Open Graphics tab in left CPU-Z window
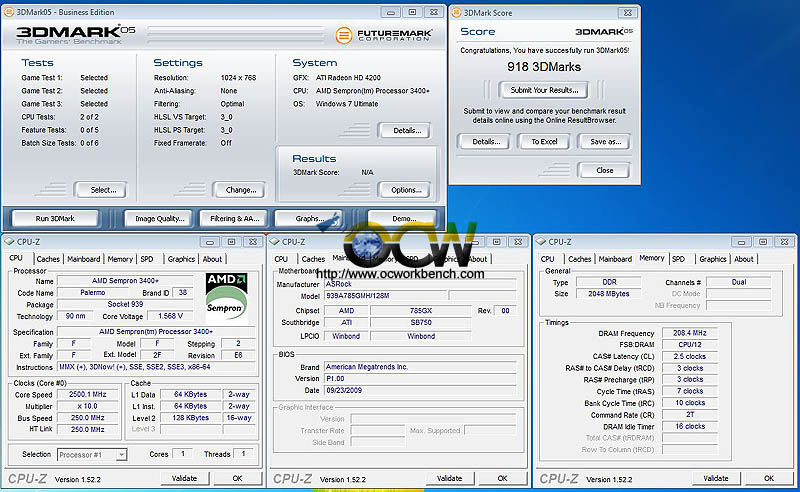Image resolution: width=800 pixels, height=492 pixels. click(x=182, y=259)
